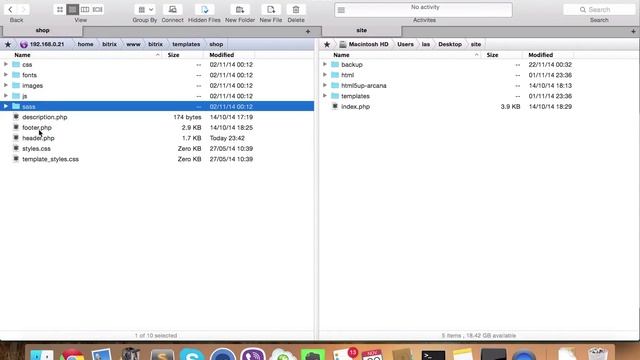Open Skype from the dock

click(192, 354)
